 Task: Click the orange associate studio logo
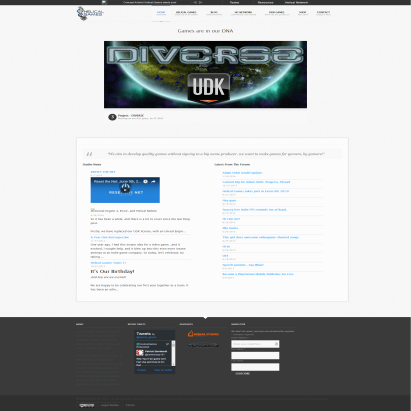click(x=203, y=333)
